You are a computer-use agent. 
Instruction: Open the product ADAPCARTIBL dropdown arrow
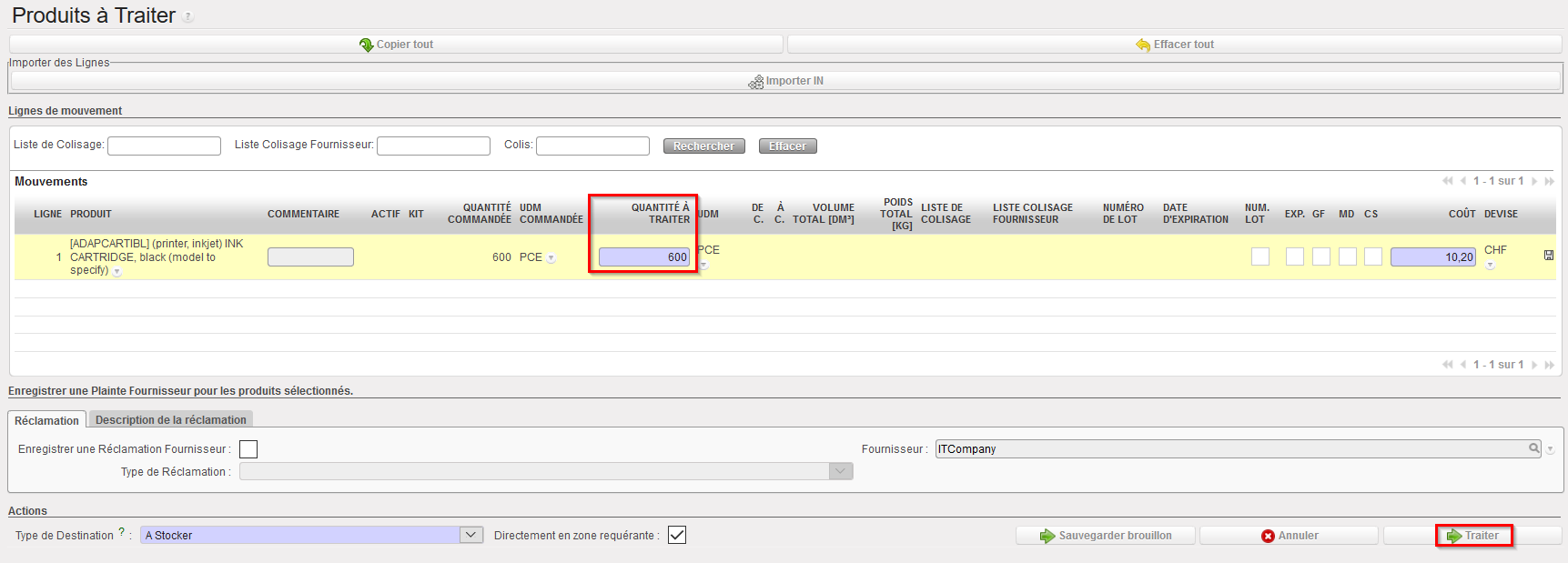click(x=117, y=272)
